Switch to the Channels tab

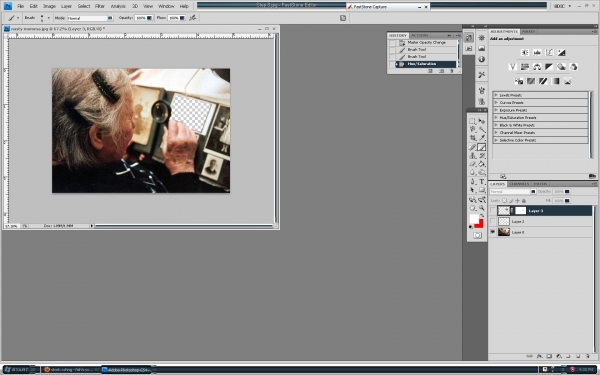[519, 184]
